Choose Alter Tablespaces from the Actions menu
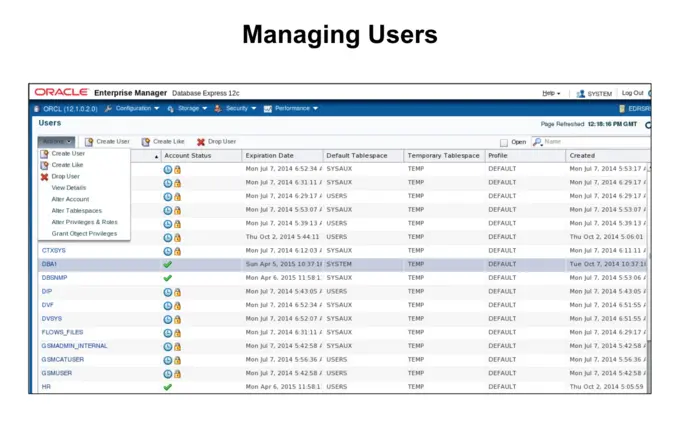 [x=76, y=211]
